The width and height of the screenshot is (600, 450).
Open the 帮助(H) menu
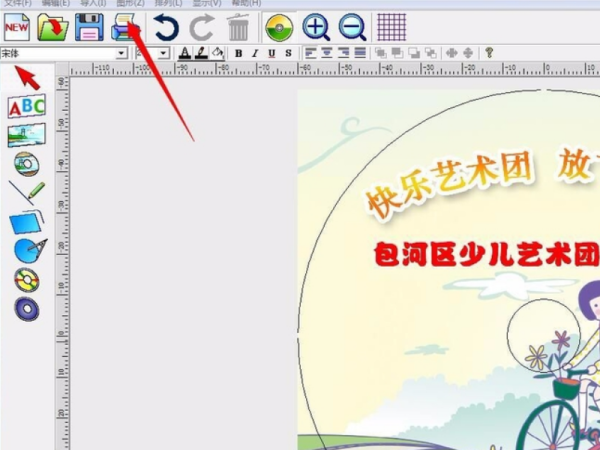point(246,3)
